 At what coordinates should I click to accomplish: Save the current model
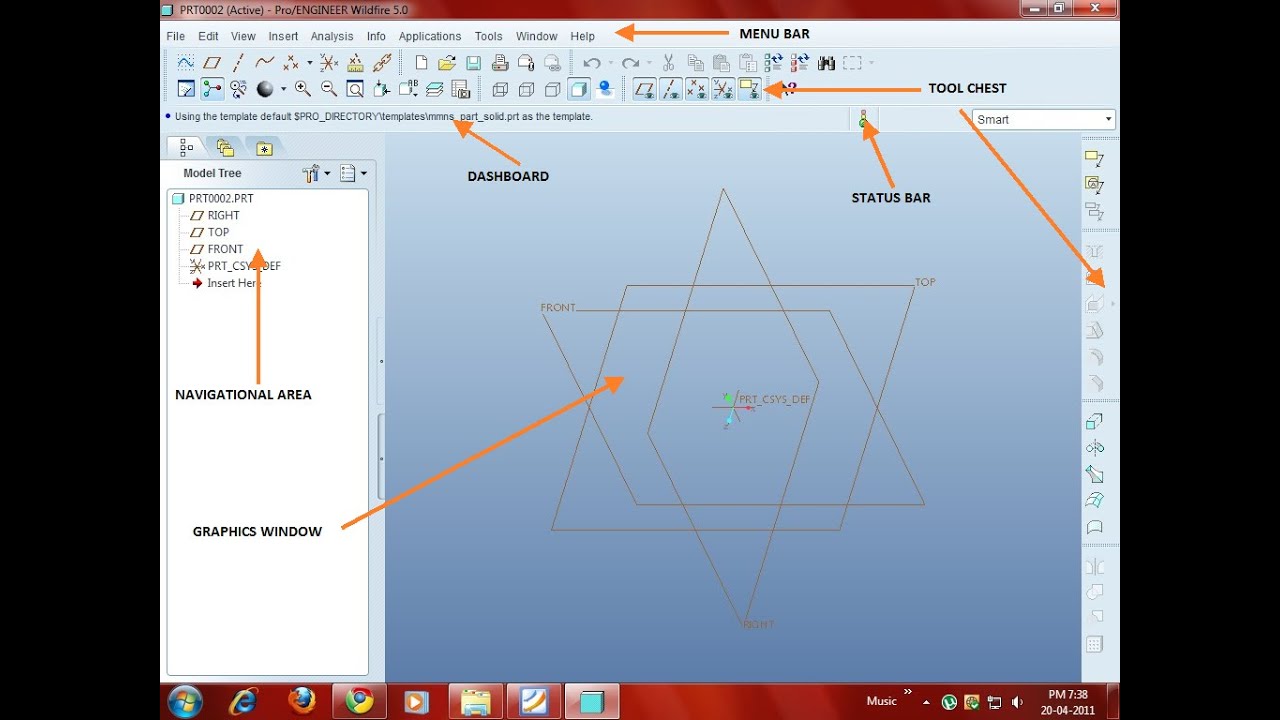coord(473,63)
